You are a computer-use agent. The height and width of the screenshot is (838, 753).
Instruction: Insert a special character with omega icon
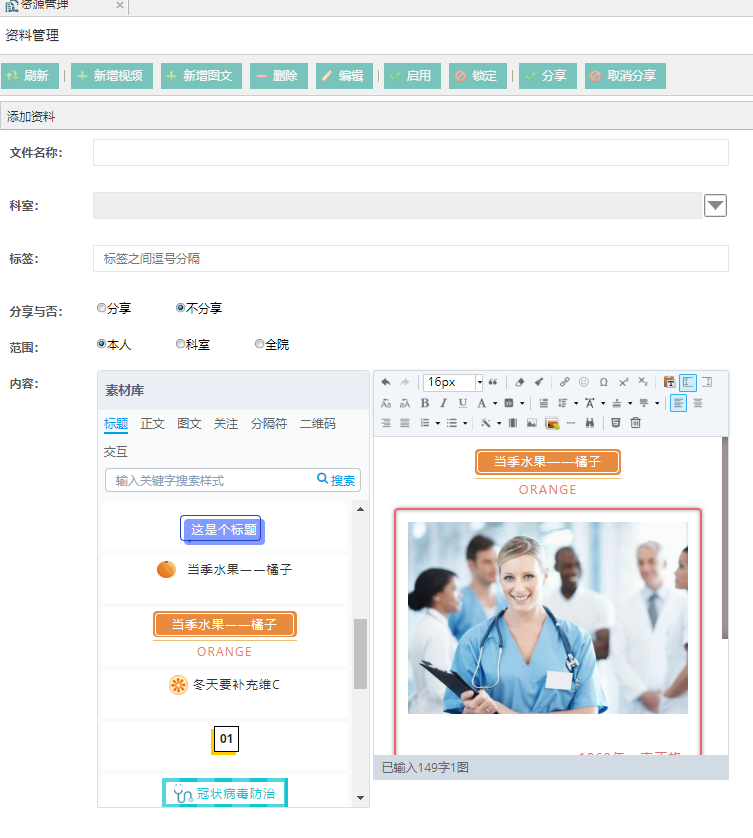(x=603, y=382)
